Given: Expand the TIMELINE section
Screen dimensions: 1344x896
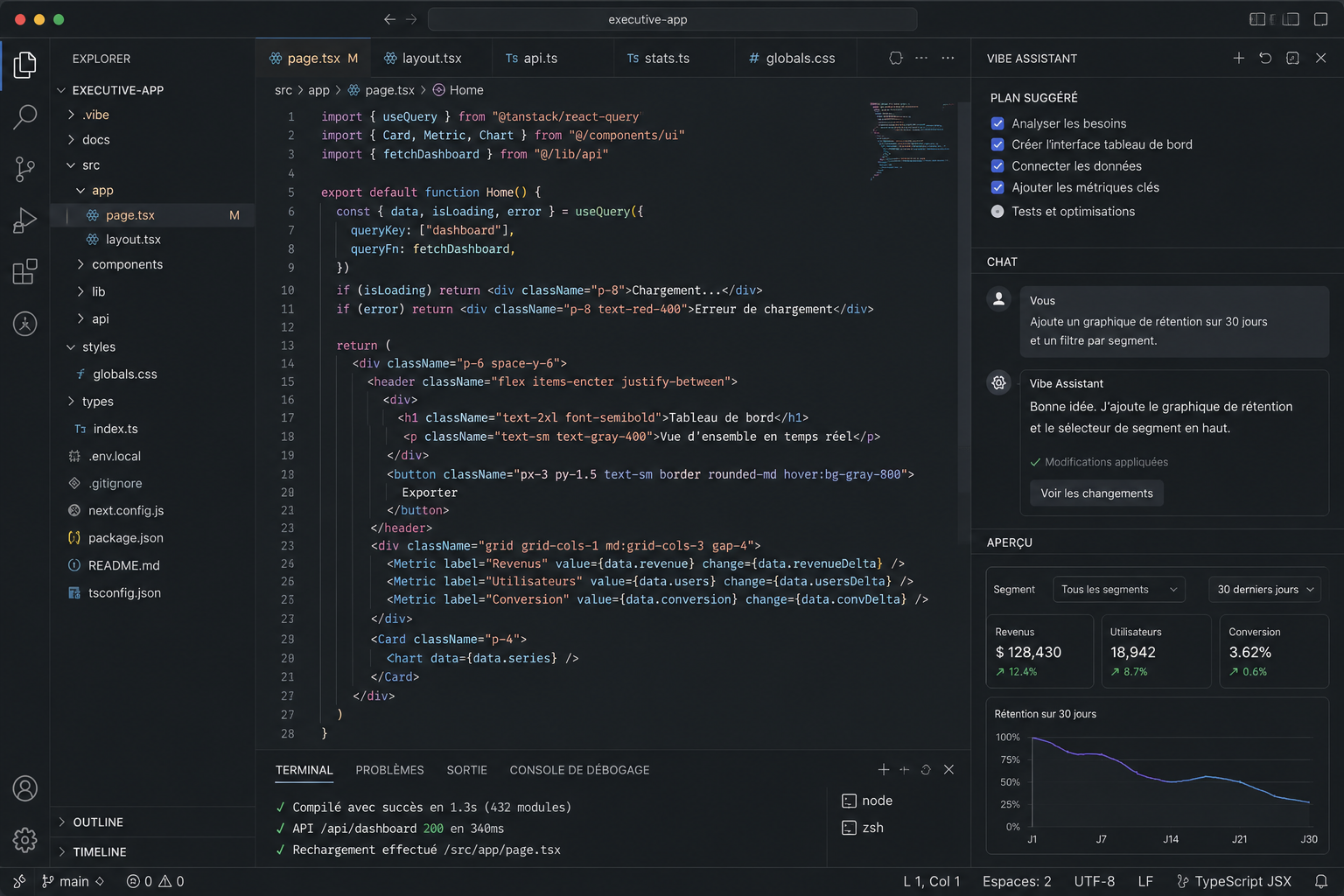Looking at the screenshot, I should pos(152,851).
